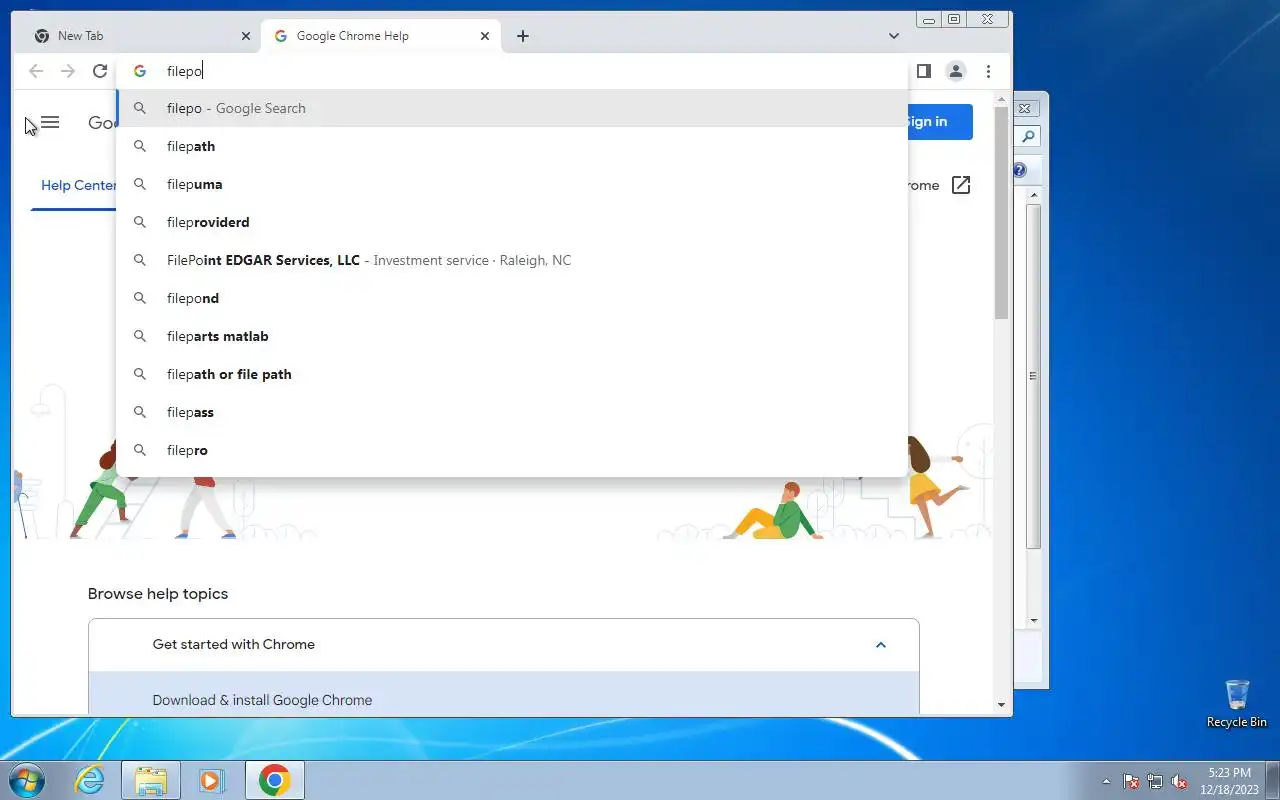1280x800 pixels.
Task: Click the Chrome page scrollbar thumb
Action: point(1002,213)
